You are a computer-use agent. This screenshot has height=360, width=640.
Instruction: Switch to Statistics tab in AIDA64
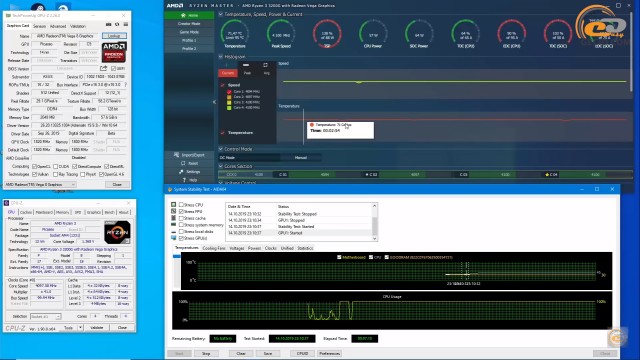point(304,248)
